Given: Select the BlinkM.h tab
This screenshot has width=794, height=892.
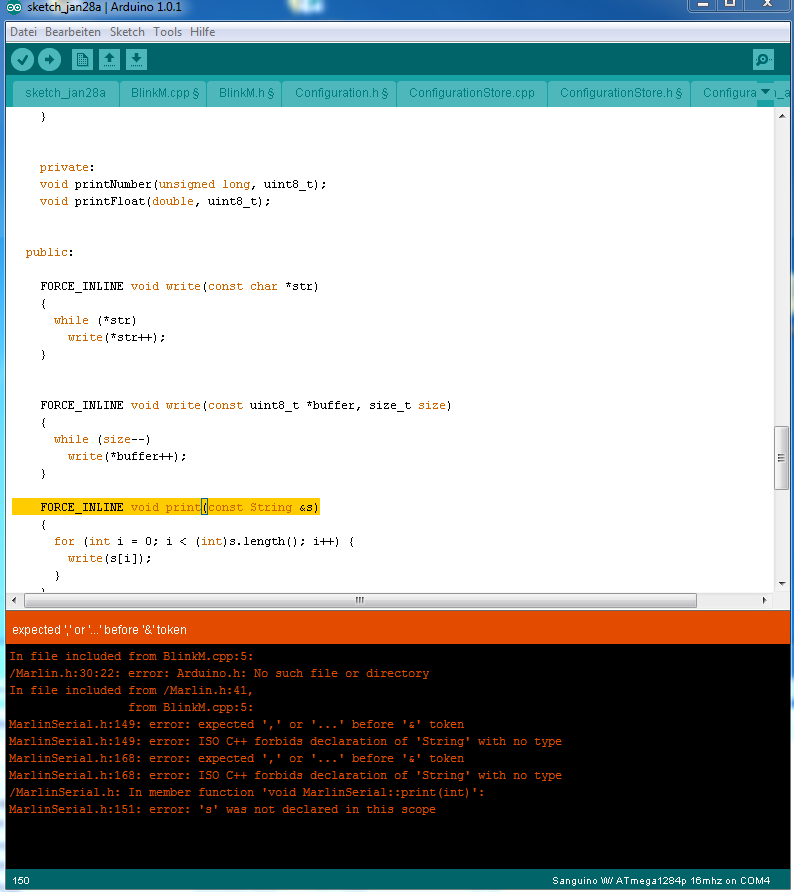Looking at the screenshot, I should click(x=246, y=93).
